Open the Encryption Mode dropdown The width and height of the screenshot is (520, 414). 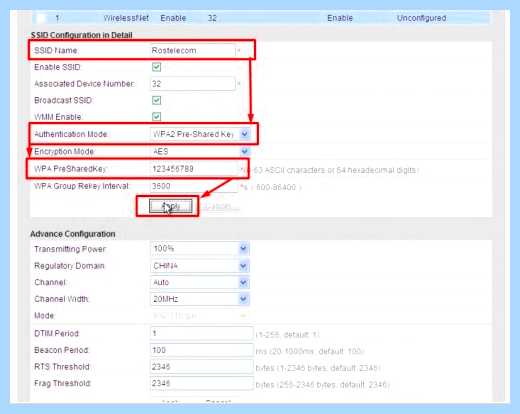coord(200,151)
